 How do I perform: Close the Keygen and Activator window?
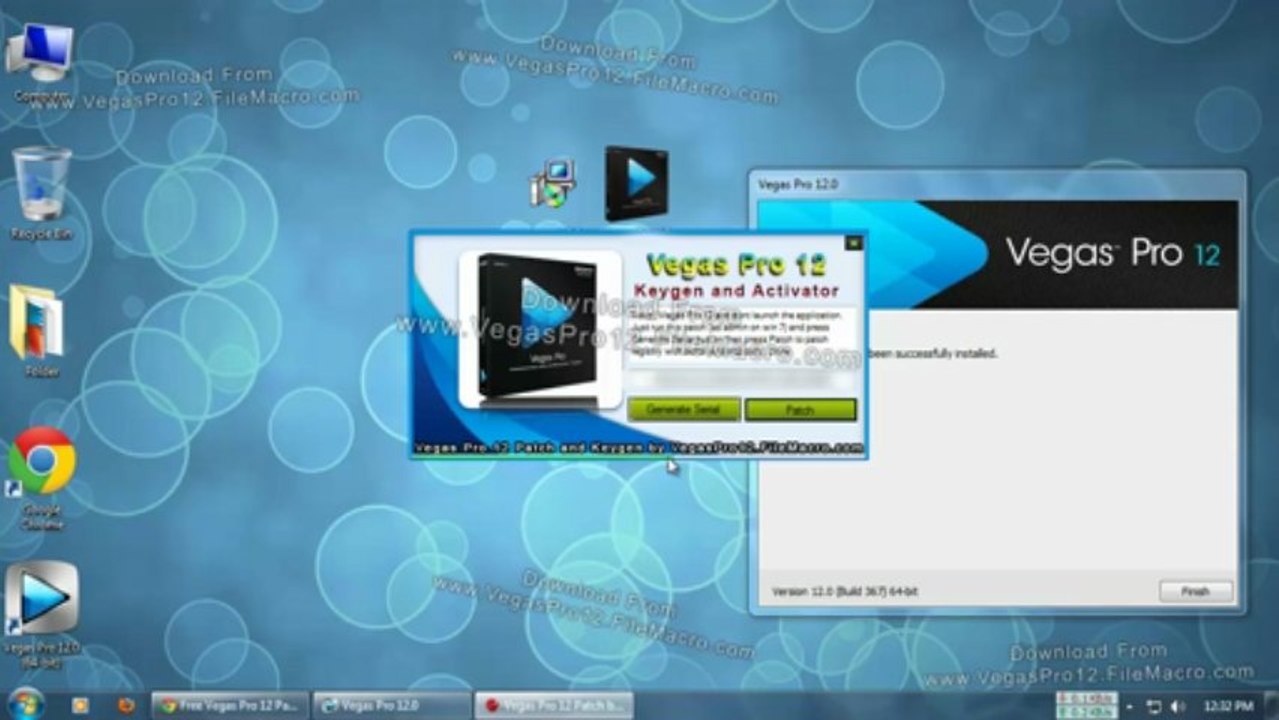(x=853, y=241)
